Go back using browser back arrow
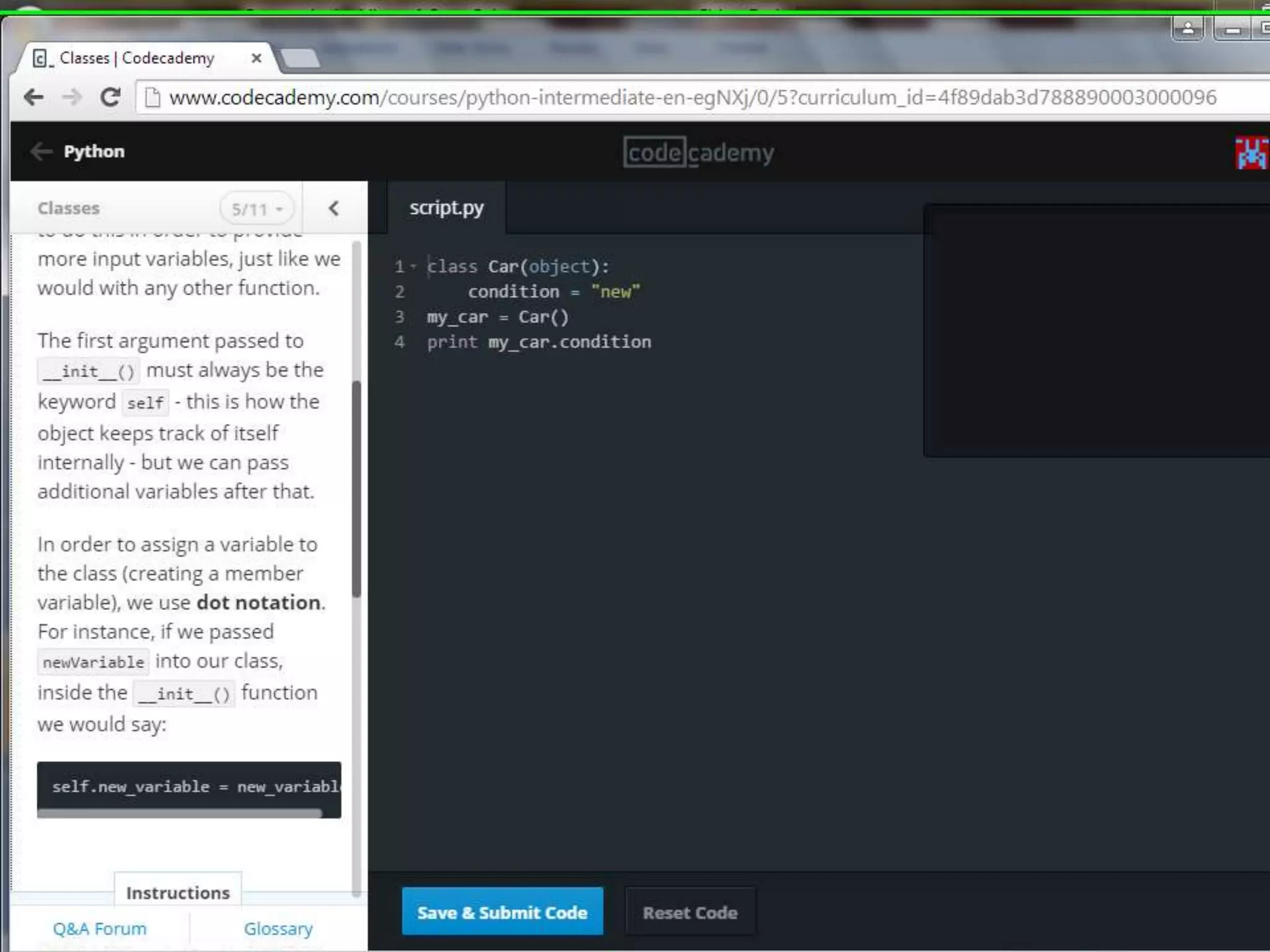 [33, 97]
